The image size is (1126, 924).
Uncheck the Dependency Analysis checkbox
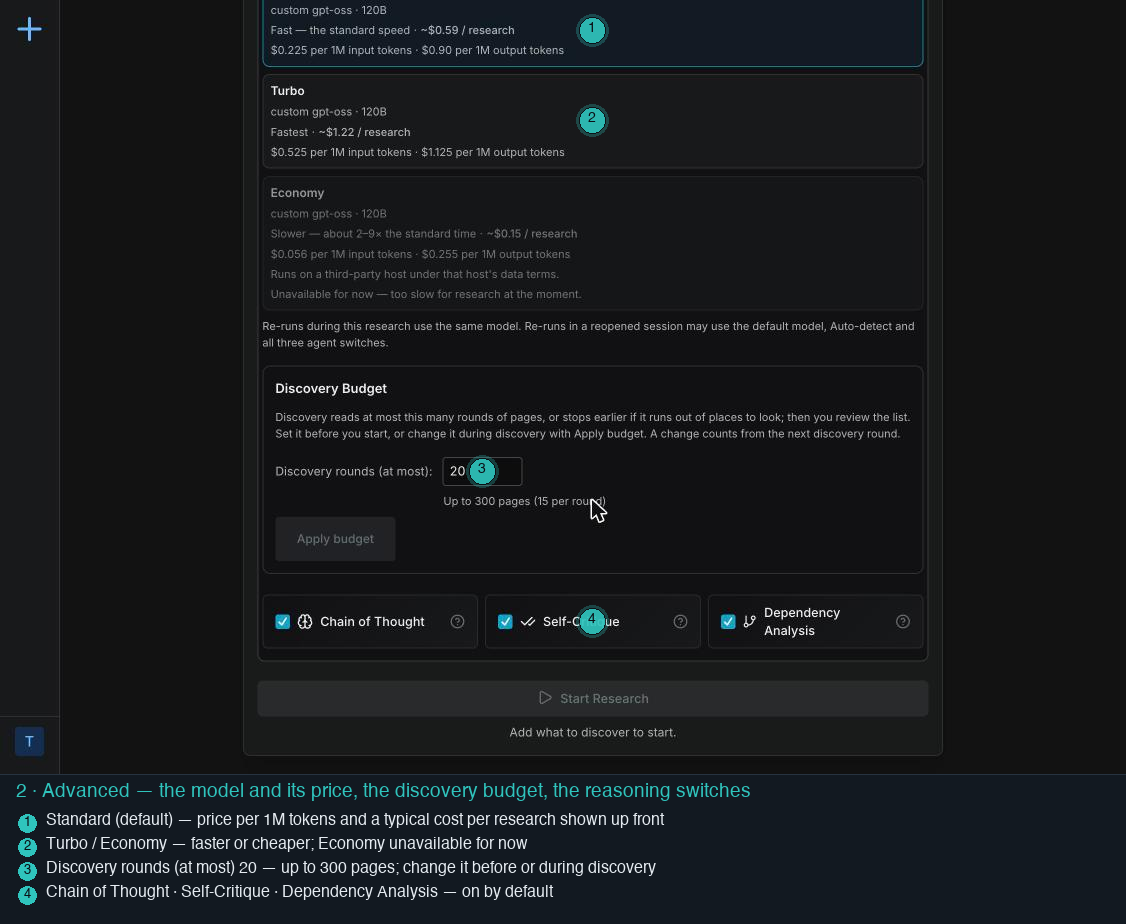[x=728, y=622]
